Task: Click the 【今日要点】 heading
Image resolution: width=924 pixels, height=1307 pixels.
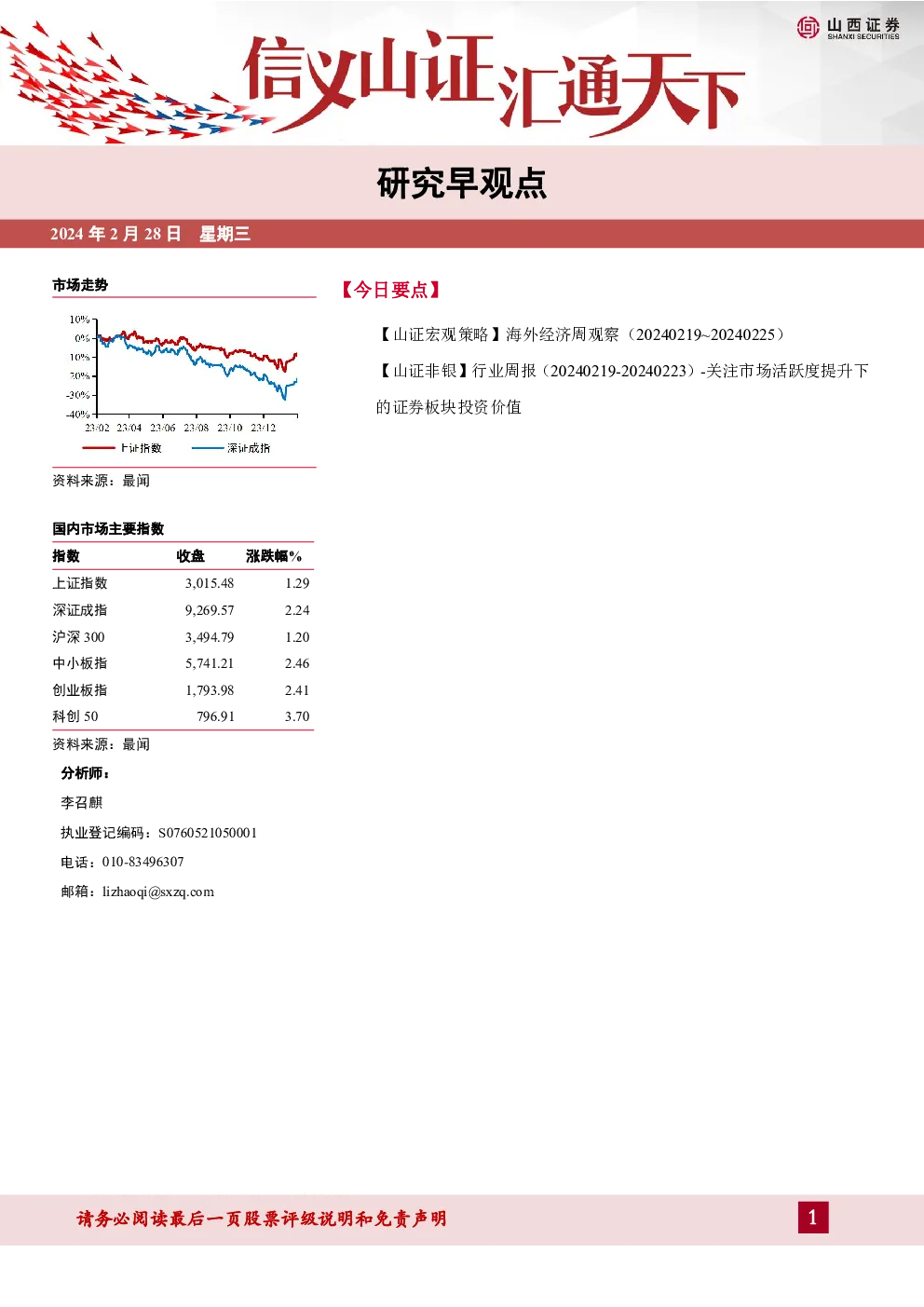Action: [390, 290]
